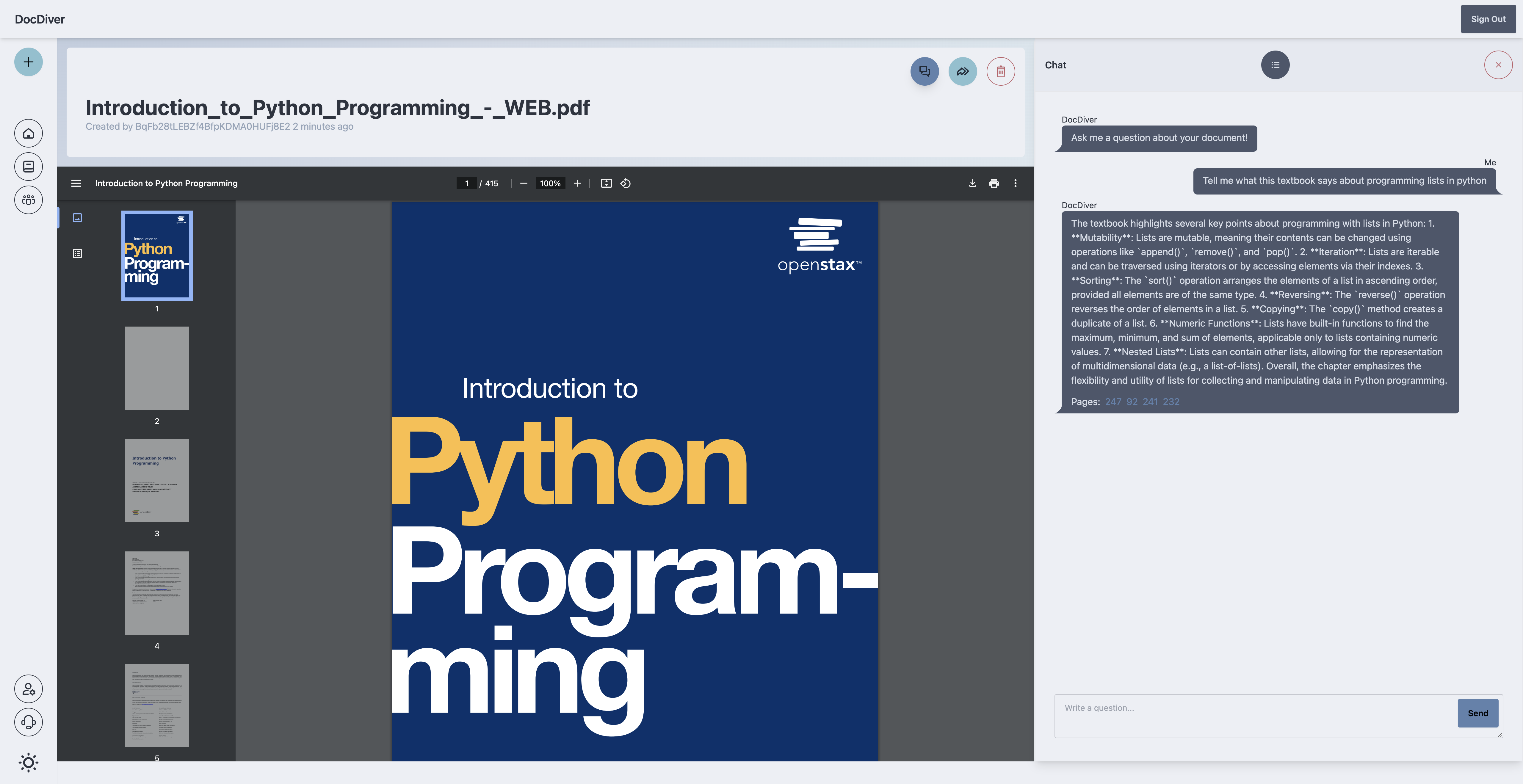
Task: Click the Write a question field
Action: (x=1254, y=715)
